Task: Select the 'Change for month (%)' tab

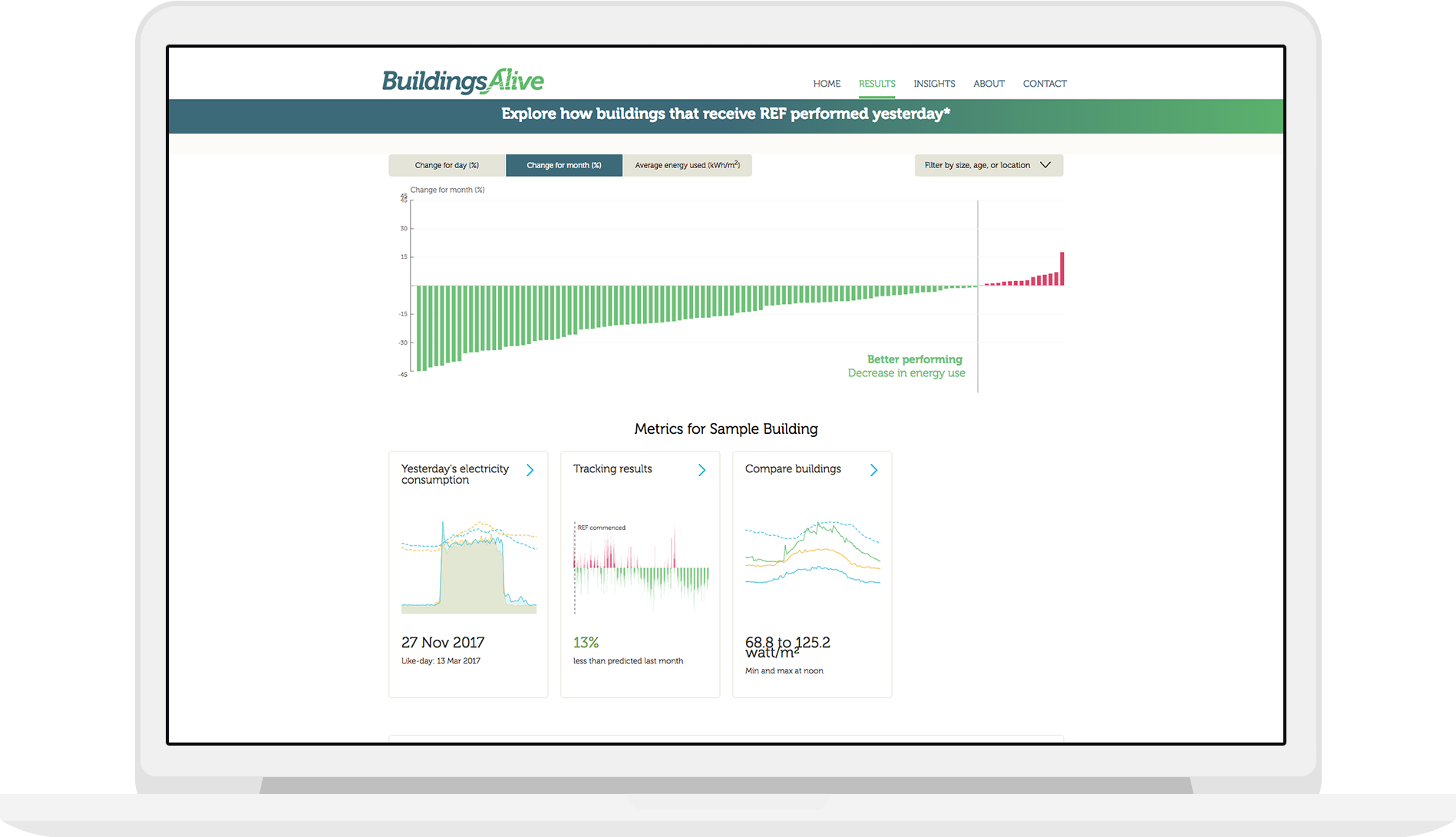Action: click(x=563, y=164)
